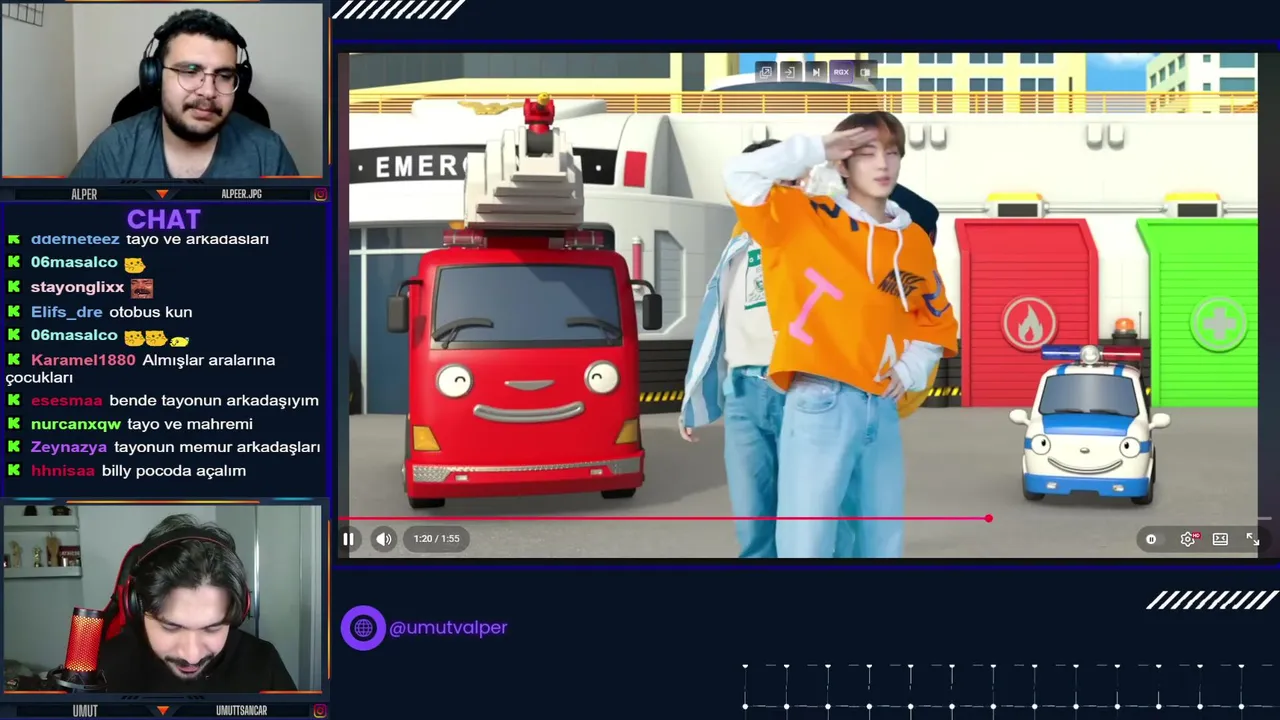Click the red video progress bar

point(664,518)
